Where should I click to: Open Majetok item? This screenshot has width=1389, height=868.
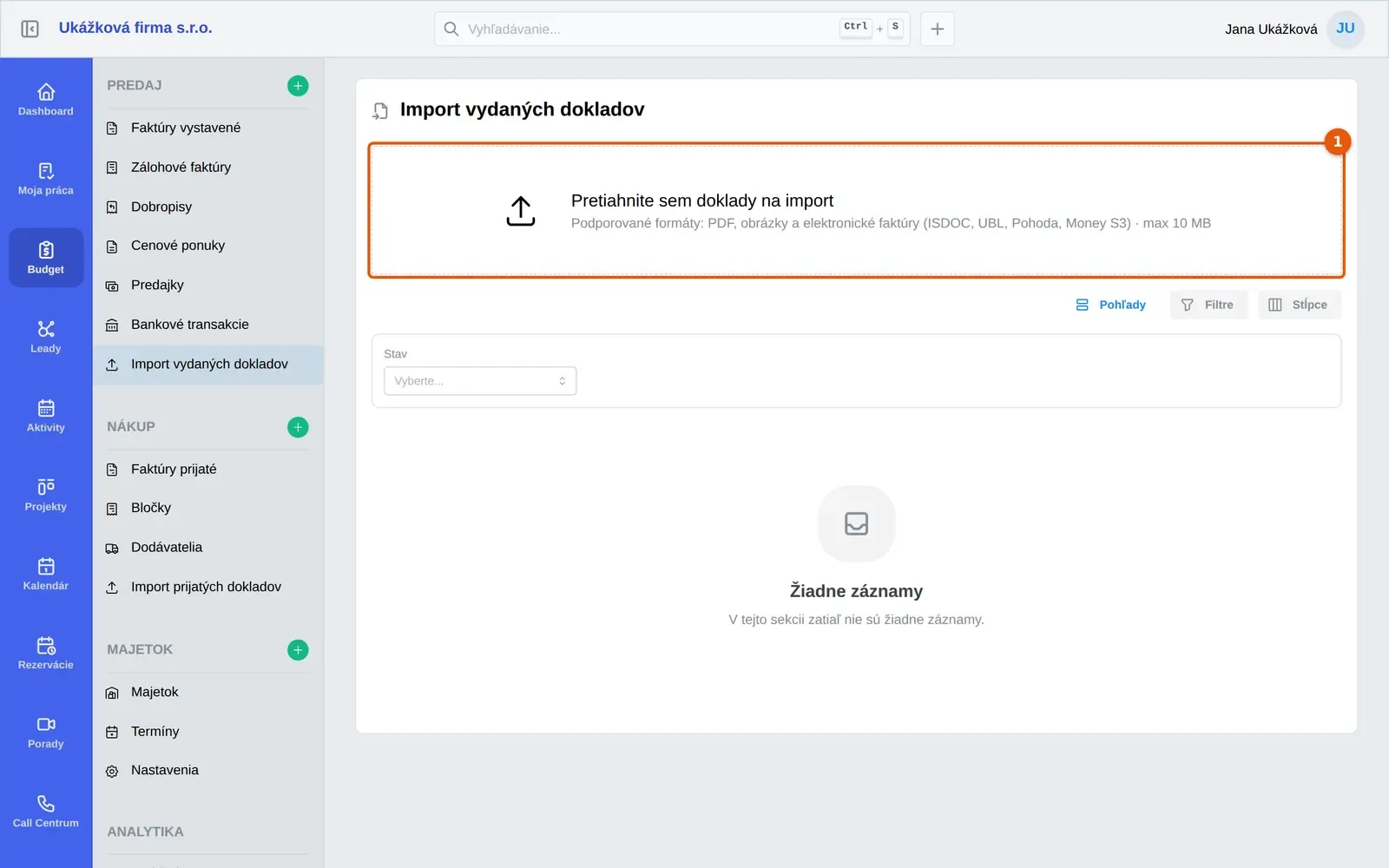click(x=208, y=692)
